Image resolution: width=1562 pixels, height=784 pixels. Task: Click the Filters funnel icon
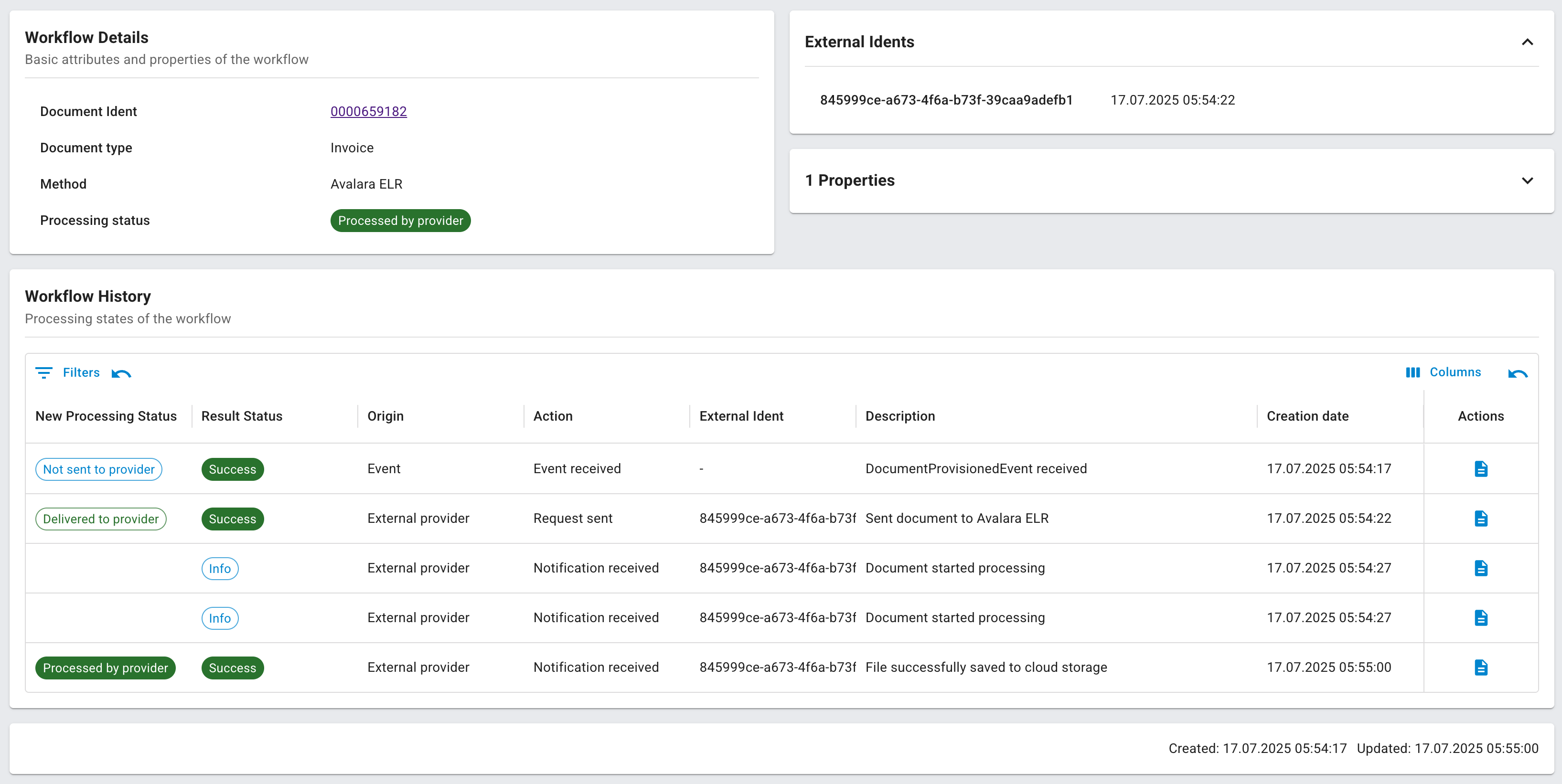[43, 372]
